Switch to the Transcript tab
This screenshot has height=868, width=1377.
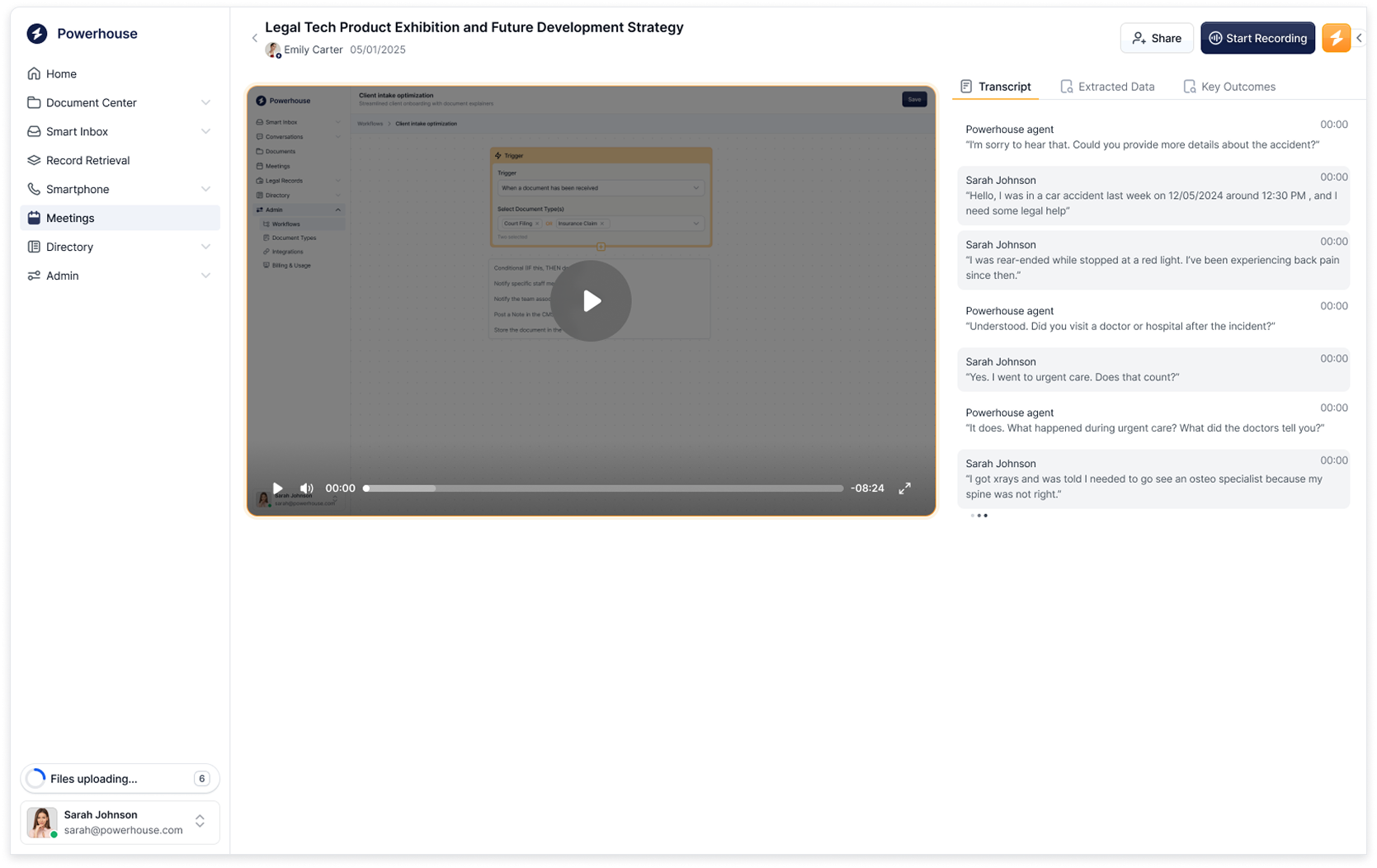995,87
